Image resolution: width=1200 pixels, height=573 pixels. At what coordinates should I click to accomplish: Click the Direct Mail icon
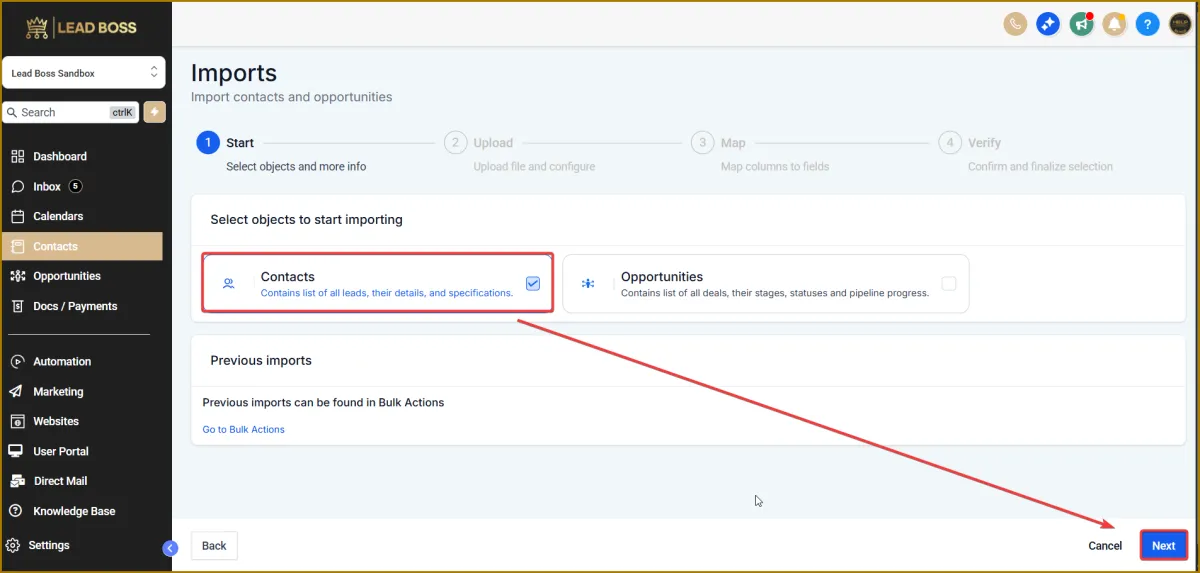point(16,481)
